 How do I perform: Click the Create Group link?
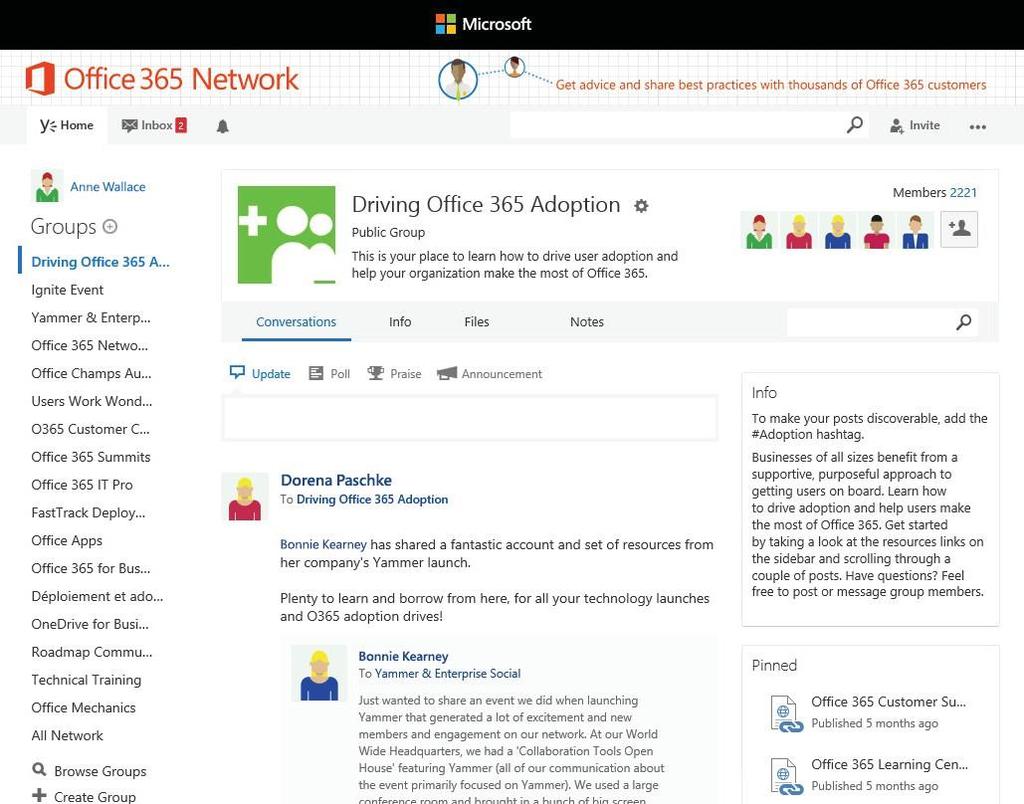click(x=84, y=797)
